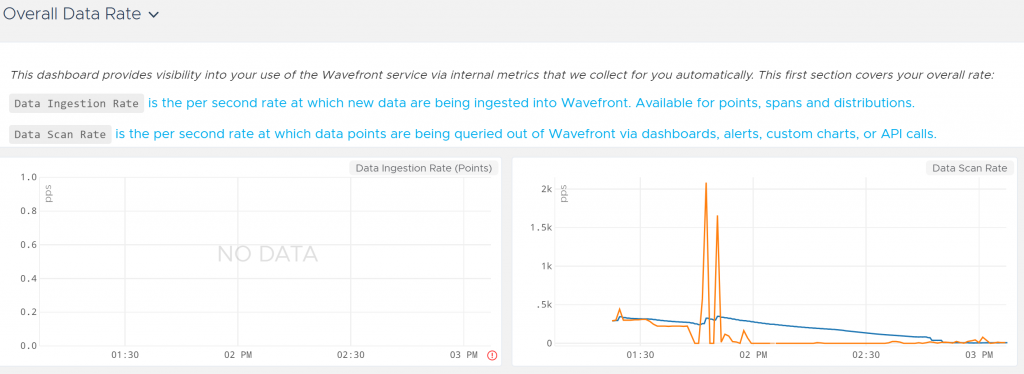Click the Data Scan Rate code tag
Viewport: 1024px width, 374px height.
pyautogui.click(x=60, y=134)
